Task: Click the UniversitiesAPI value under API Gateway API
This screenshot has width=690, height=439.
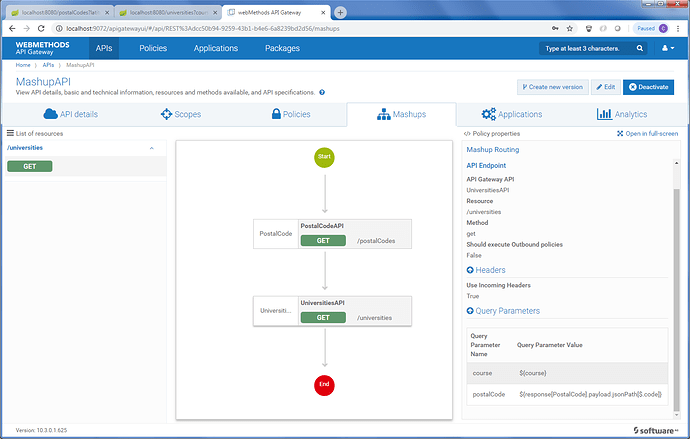Action: tap(488, 190)
